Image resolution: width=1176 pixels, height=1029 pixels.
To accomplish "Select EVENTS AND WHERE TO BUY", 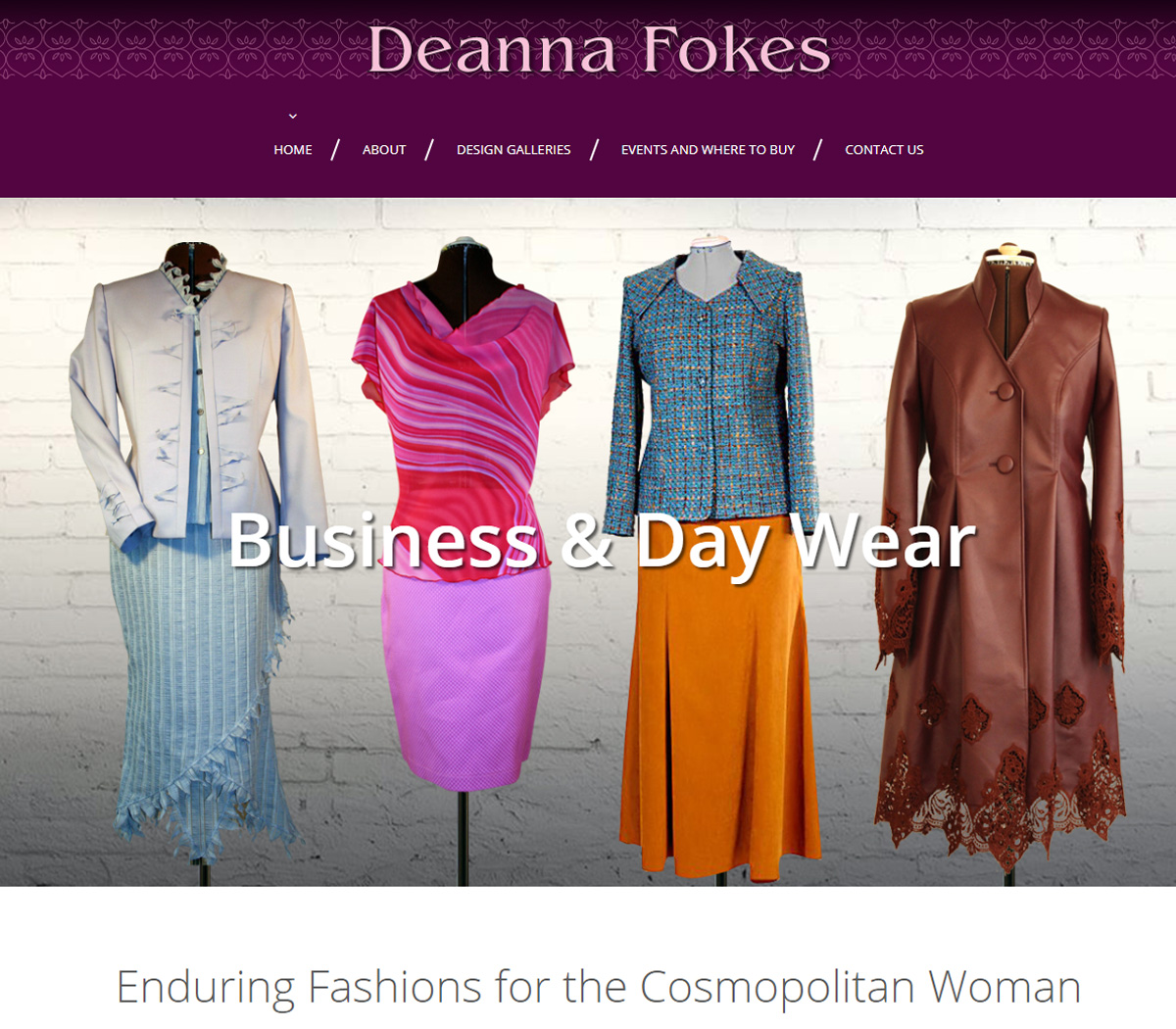I will [x=708, y=150].
